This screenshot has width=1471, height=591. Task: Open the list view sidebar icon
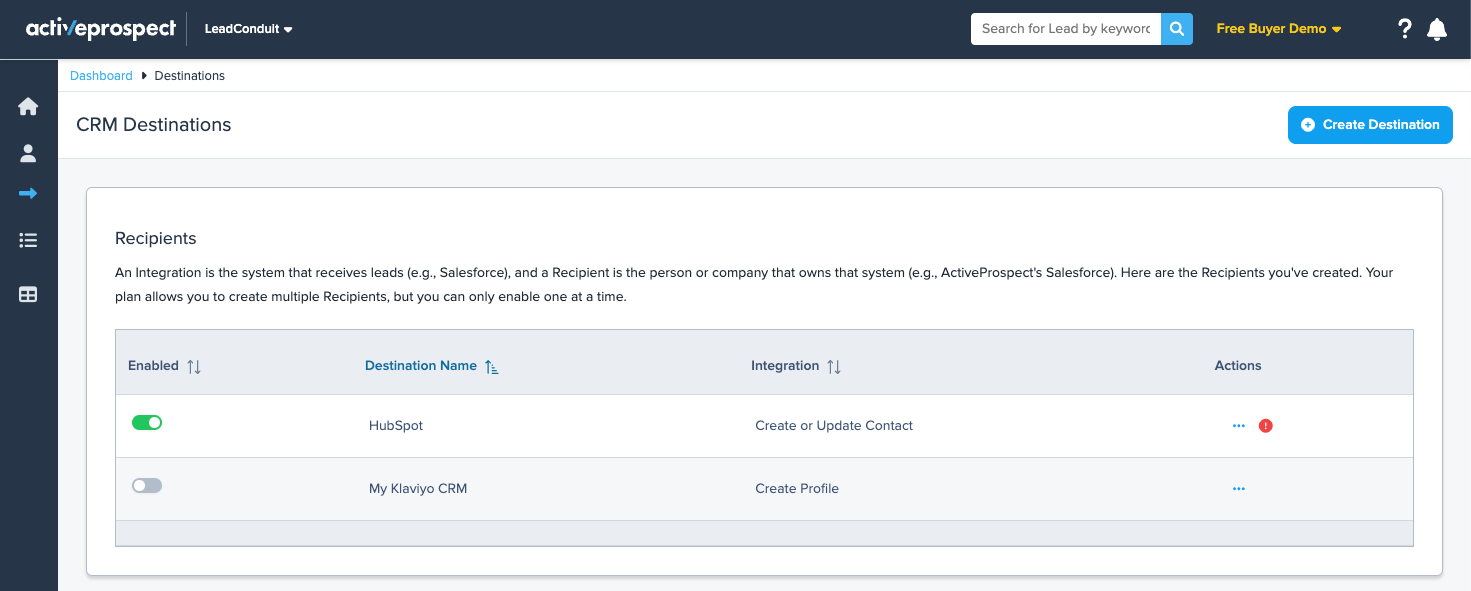[28, 240]
